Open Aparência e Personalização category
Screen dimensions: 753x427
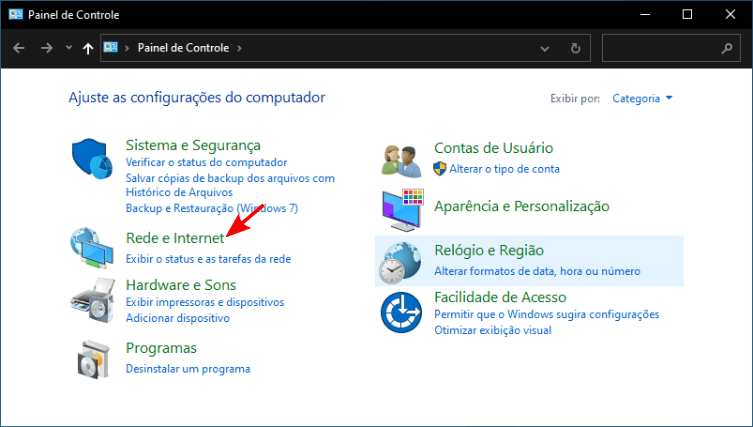[x=522, y=207]
